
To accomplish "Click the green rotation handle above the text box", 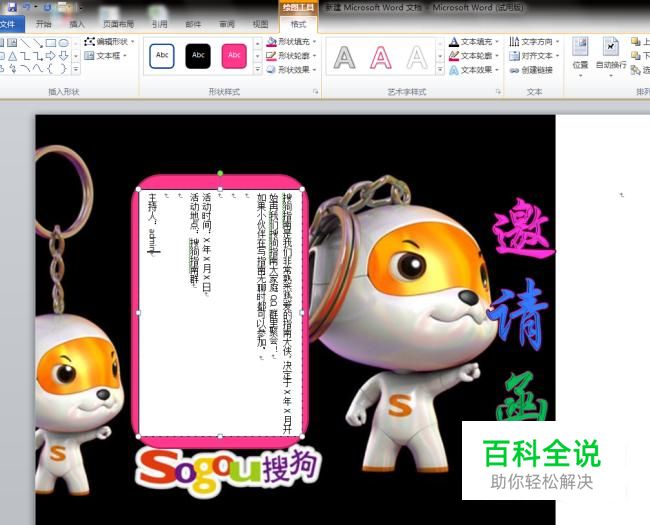I will coord(220,173).
